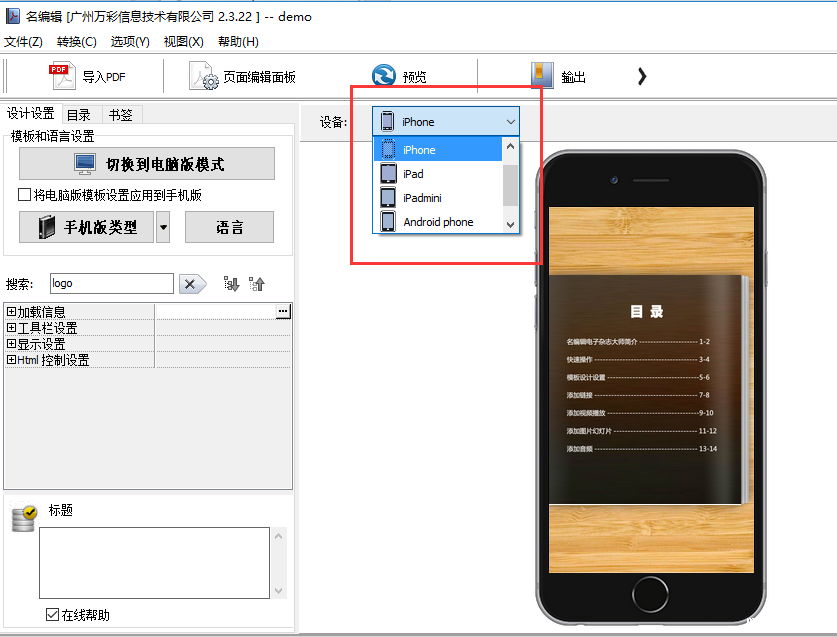837x637 pixels.
Task: Switch to the 书签 tab
Action: pos(120,114)
